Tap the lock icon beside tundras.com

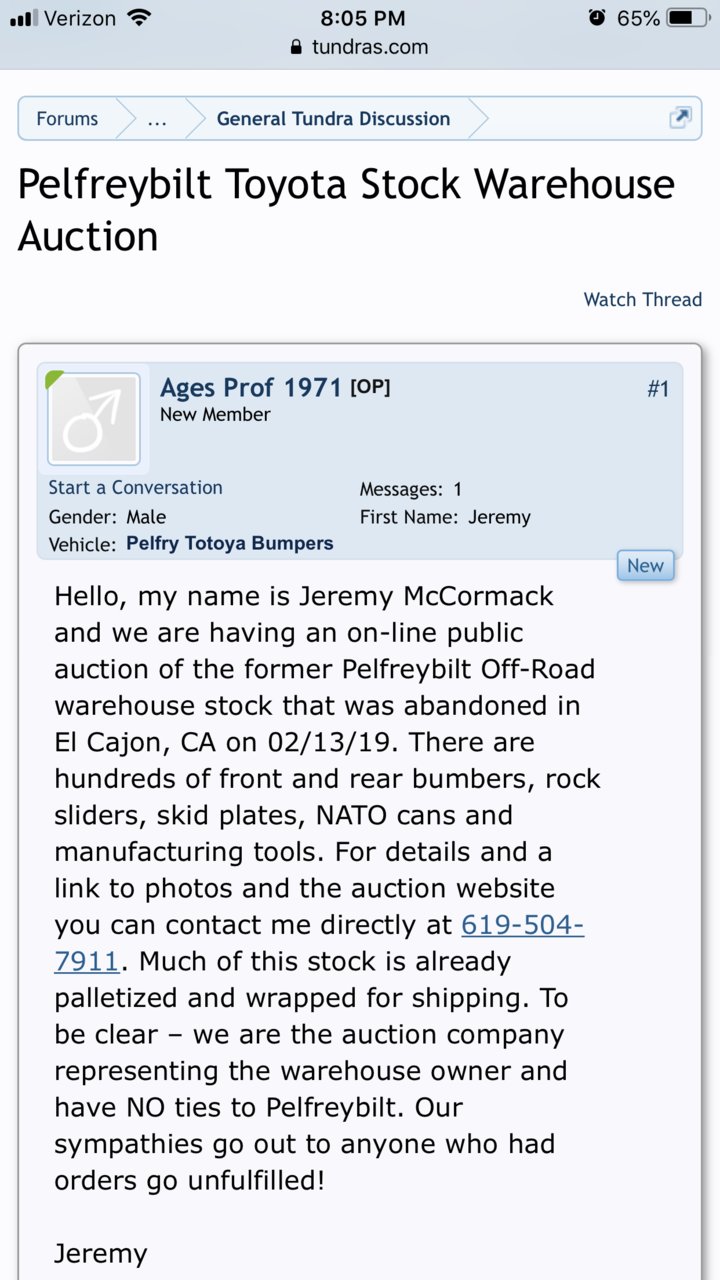(x=295, y=46)
